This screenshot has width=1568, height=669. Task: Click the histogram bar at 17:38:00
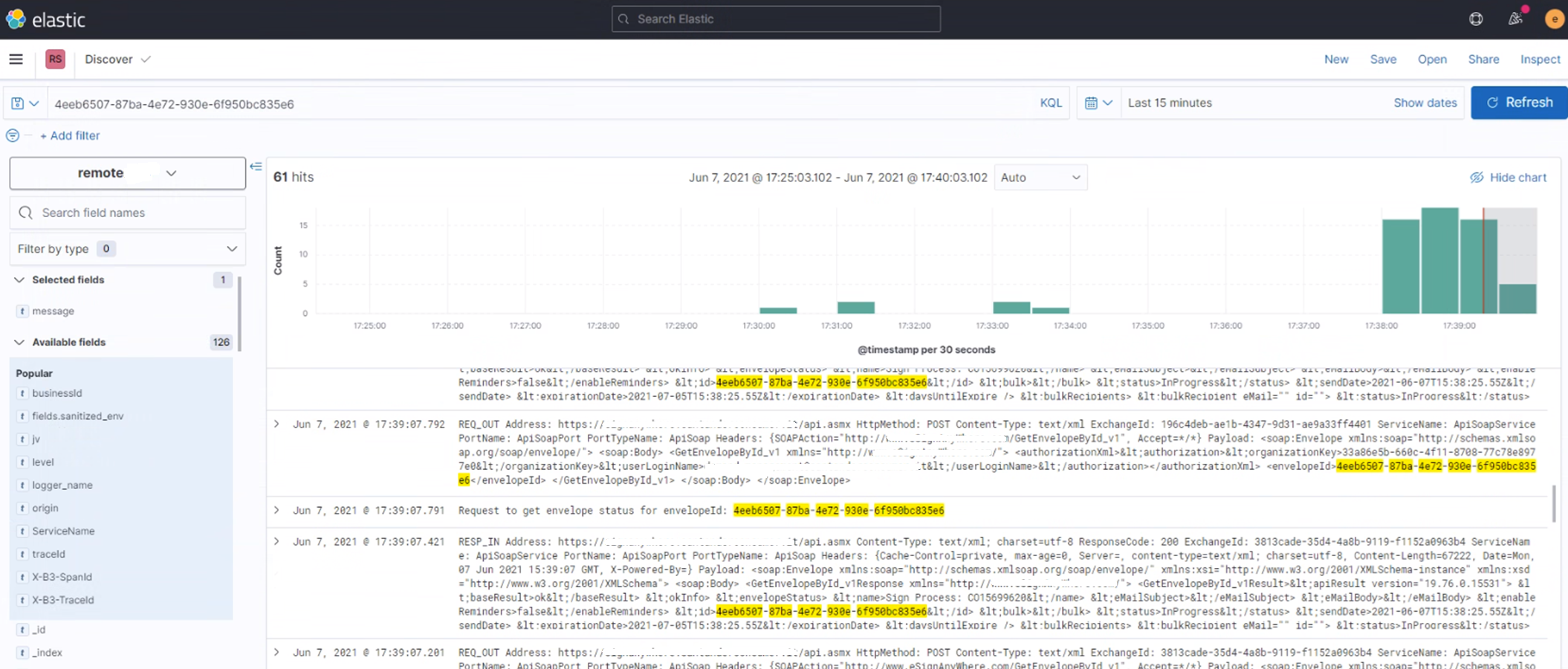[1401, 267]
